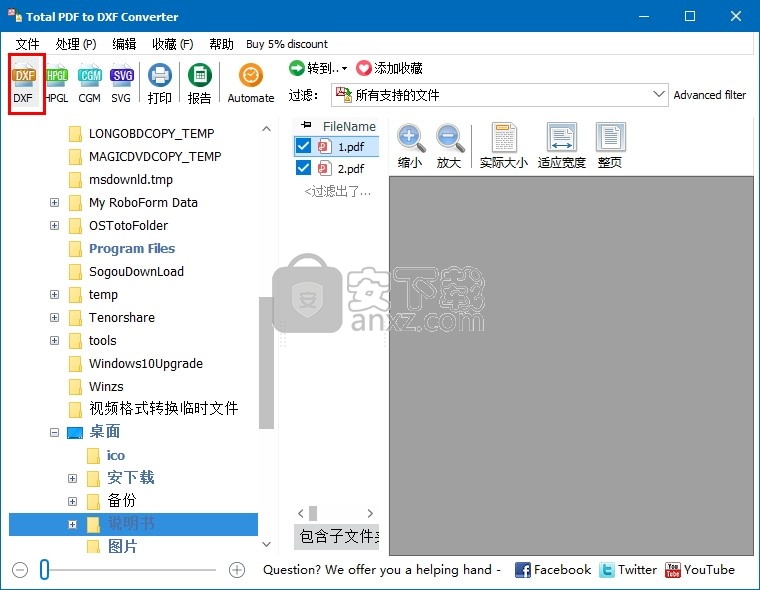The height and width of the screenshot is (590, 760).
Task: Select the 2.pdf file row
Action: 336,168
